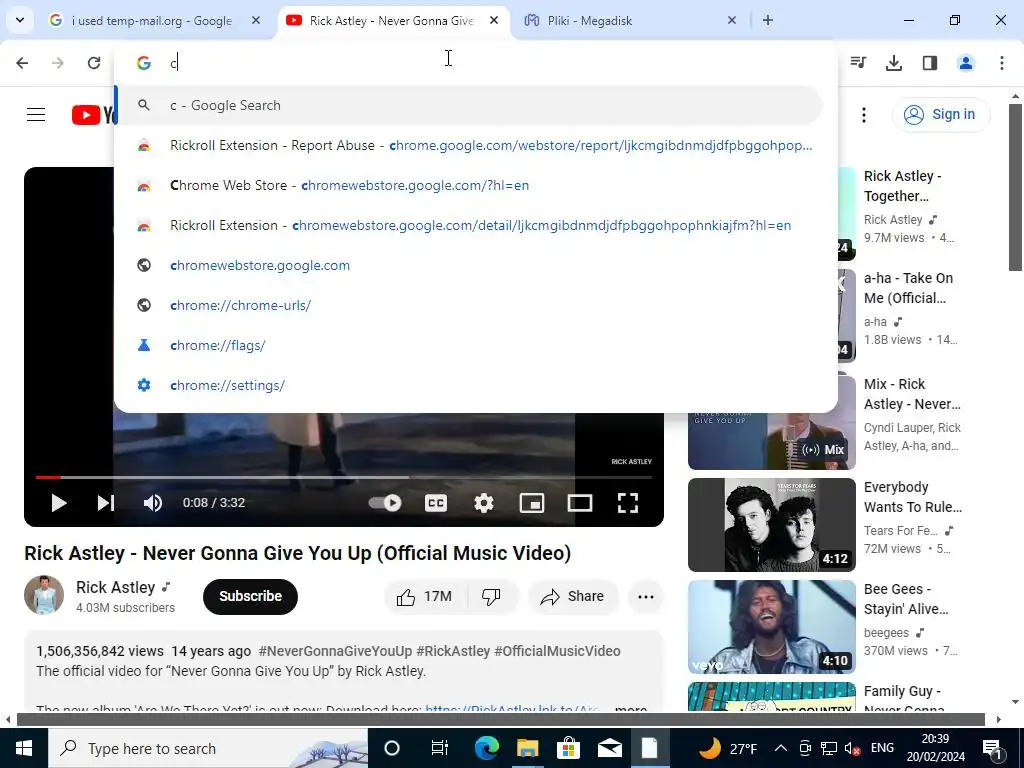Open the media controls icon in toolbar
The height and width of the screenshot is (768, 1024).
[x=858, y=63]
